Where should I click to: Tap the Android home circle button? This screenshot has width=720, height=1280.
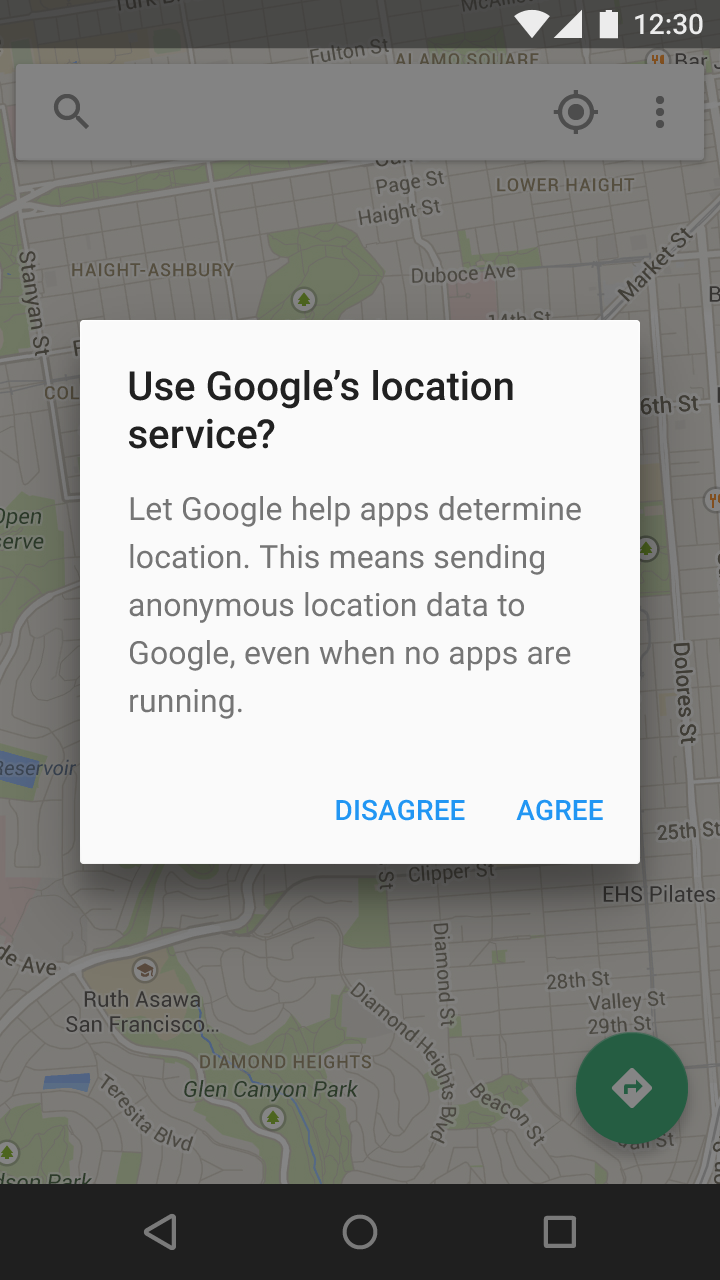click(360, 1232)
